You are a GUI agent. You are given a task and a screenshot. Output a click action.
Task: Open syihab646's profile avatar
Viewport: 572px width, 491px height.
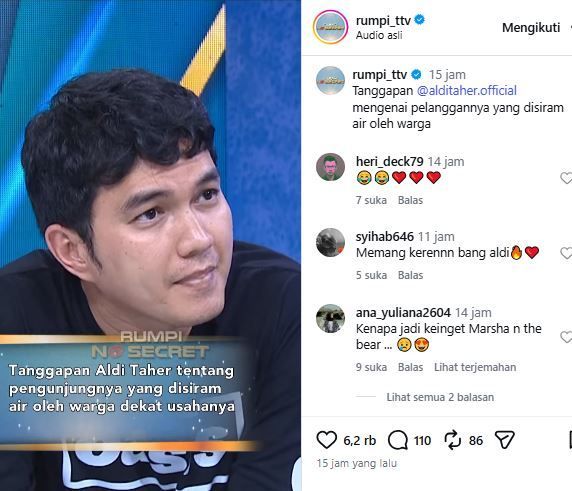point(330,243)
